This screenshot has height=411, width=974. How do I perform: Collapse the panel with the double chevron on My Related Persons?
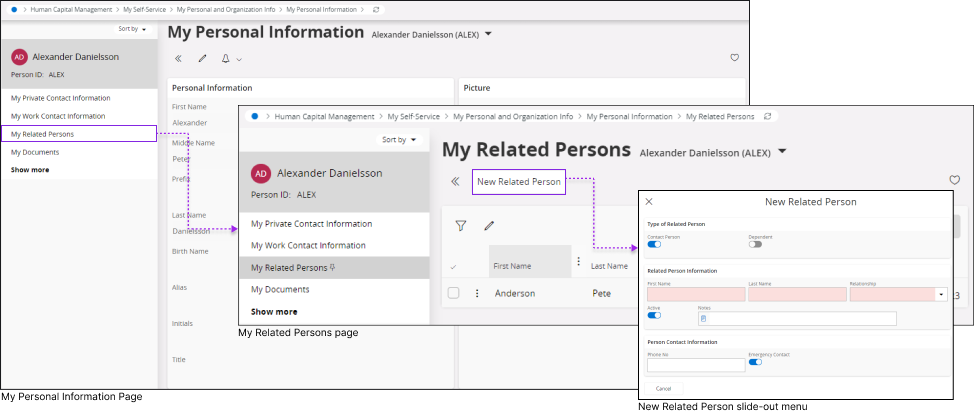pos(455,182)
